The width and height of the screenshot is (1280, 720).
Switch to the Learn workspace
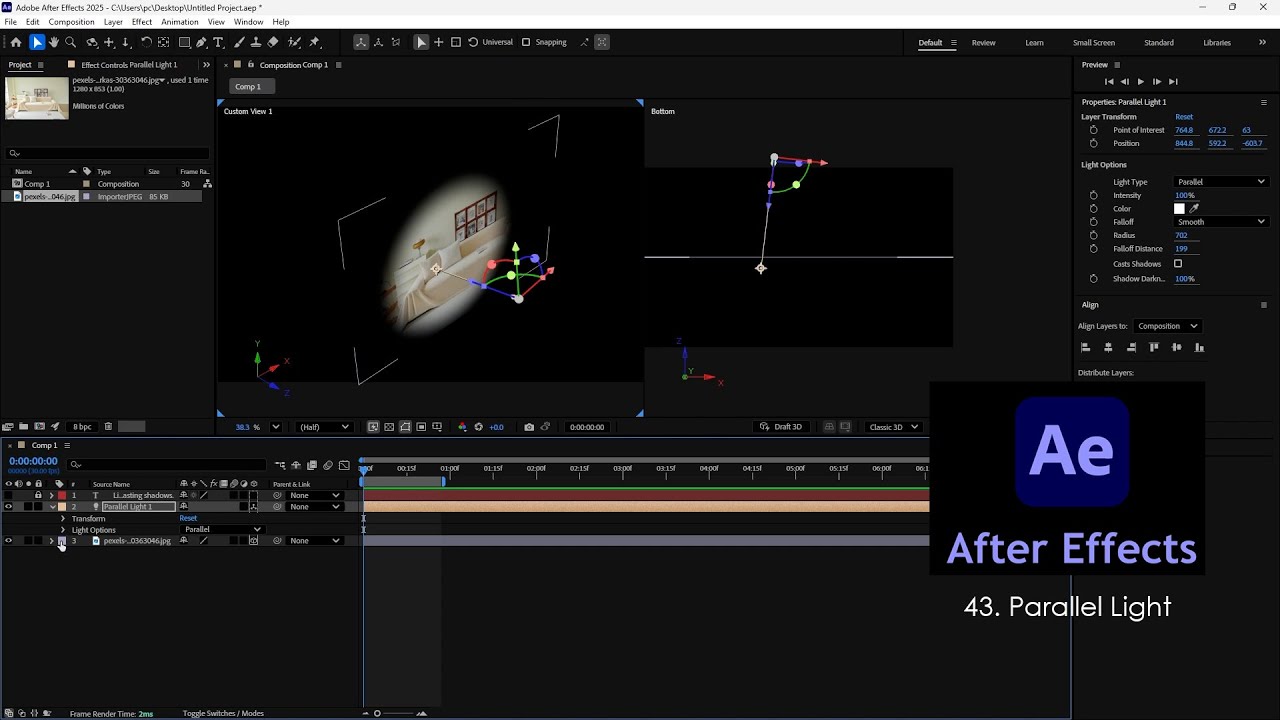[1034, 43]
